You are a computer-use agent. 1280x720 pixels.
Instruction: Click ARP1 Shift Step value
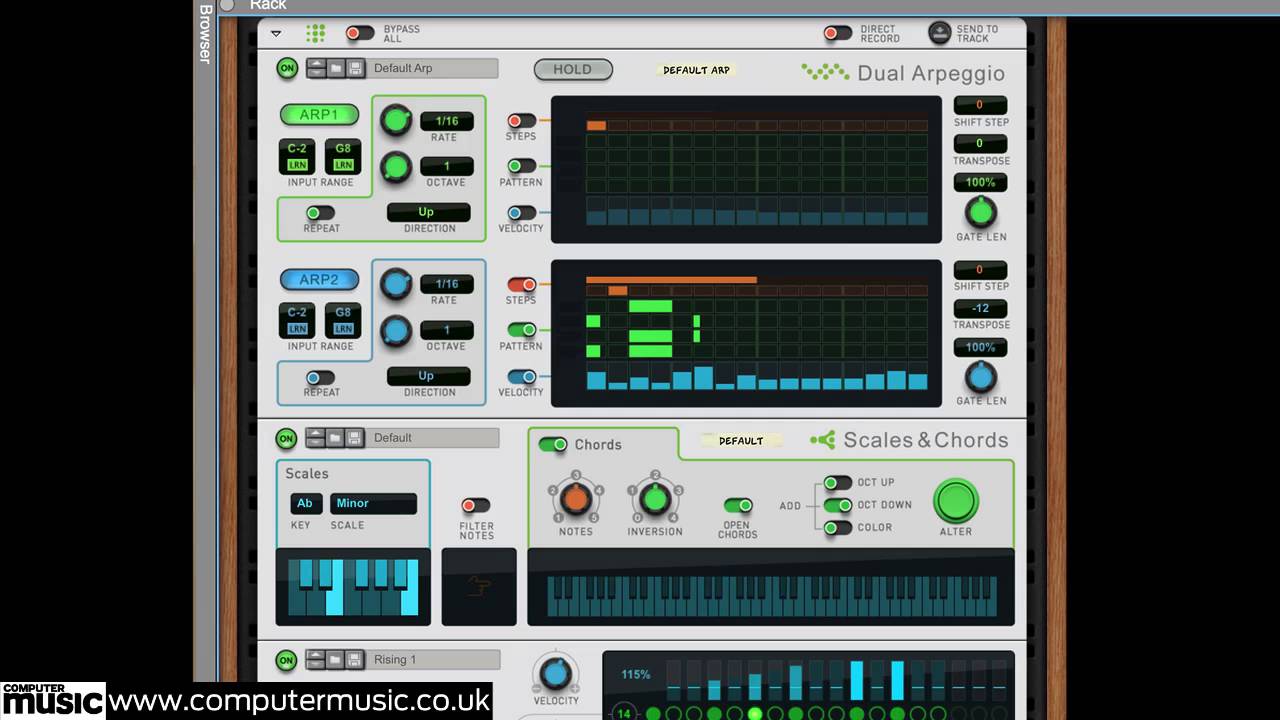click(980, 105)
